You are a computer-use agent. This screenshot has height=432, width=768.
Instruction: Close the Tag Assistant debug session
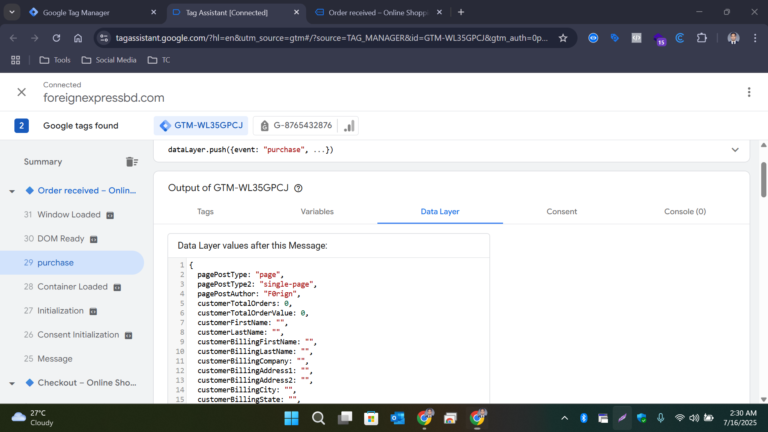[21, 92]
